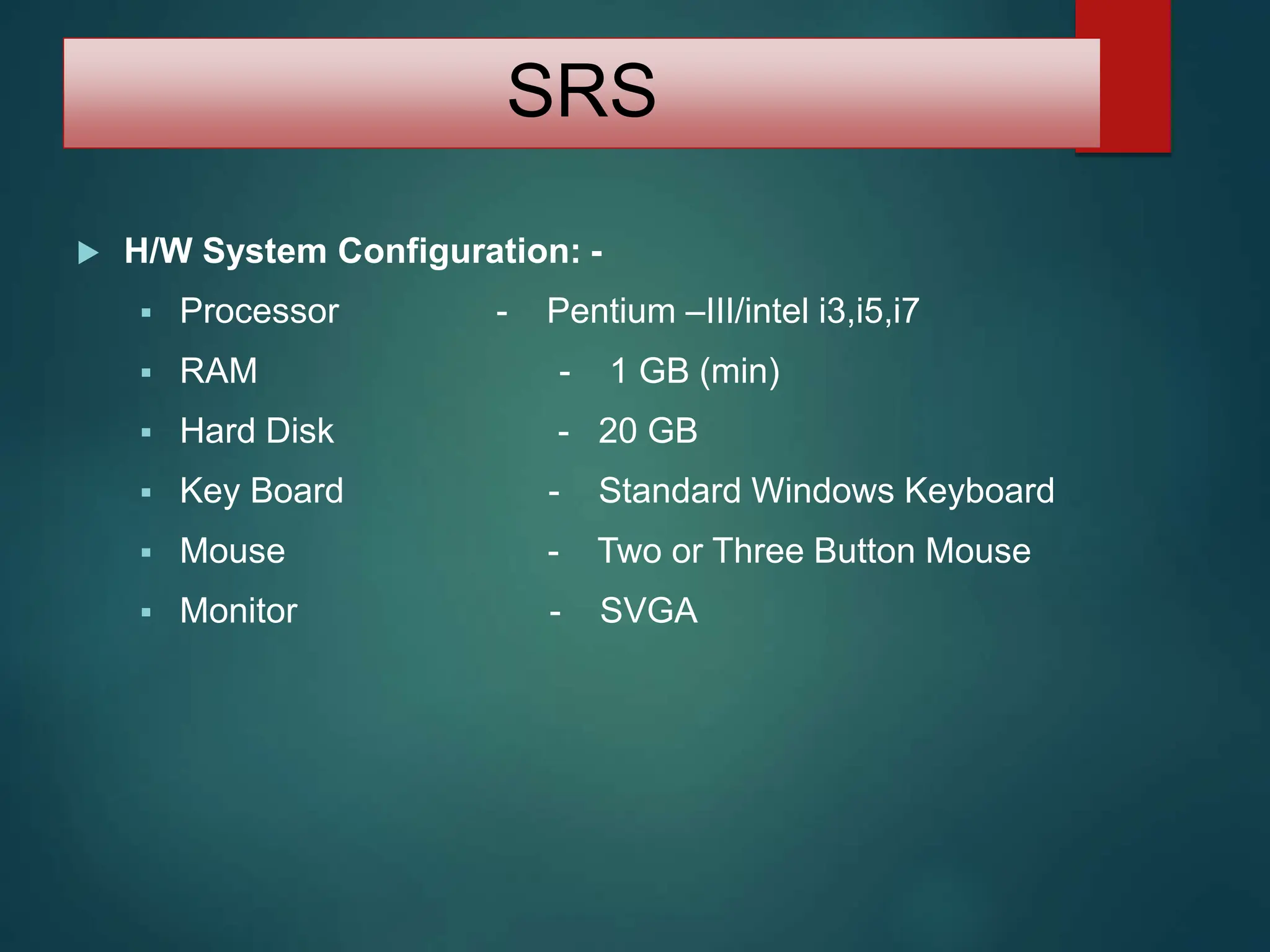Click the SVGA monitor value
This screenshot has height=952, width=1270.
point(649,610)
